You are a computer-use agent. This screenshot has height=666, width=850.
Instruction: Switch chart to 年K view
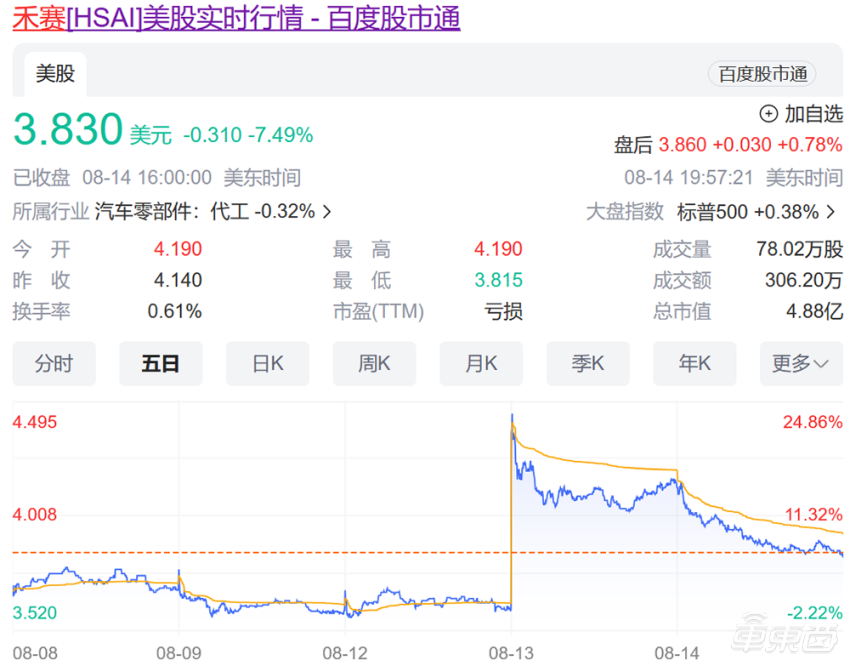point(695,364)
